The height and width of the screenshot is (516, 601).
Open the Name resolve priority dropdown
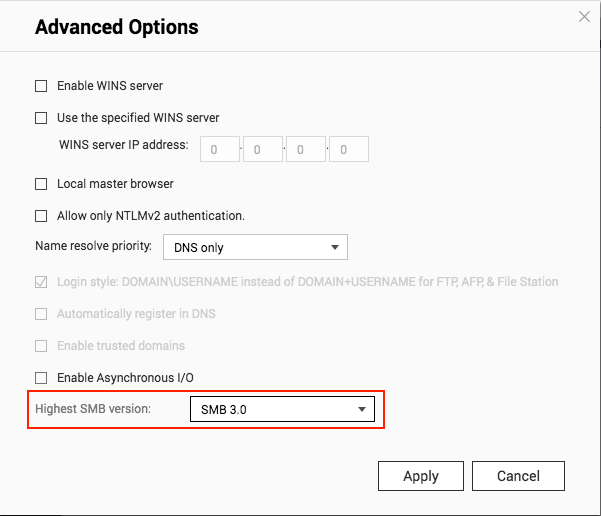pos(255,247)
